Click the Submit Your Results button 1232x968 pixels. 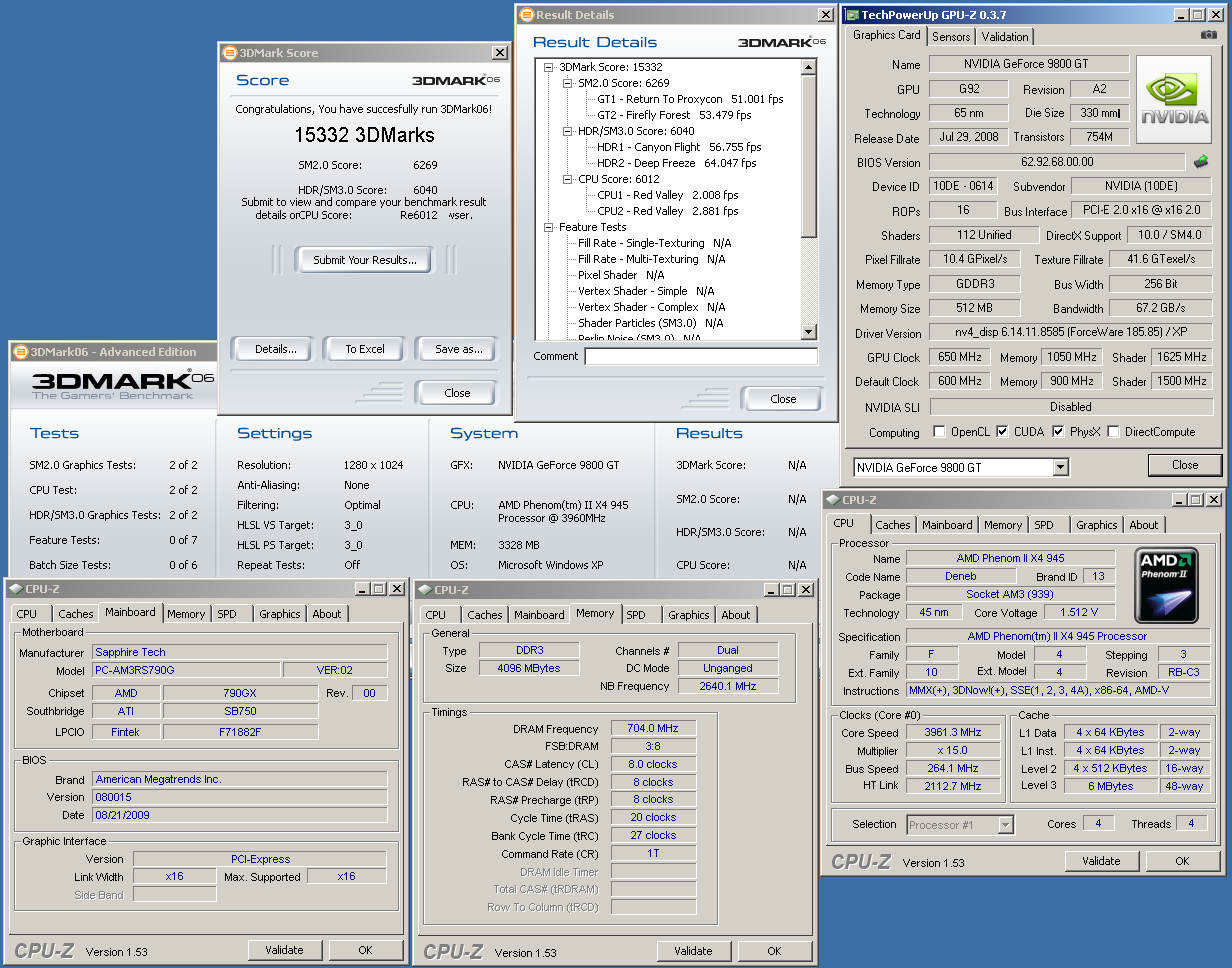point(365,260)
